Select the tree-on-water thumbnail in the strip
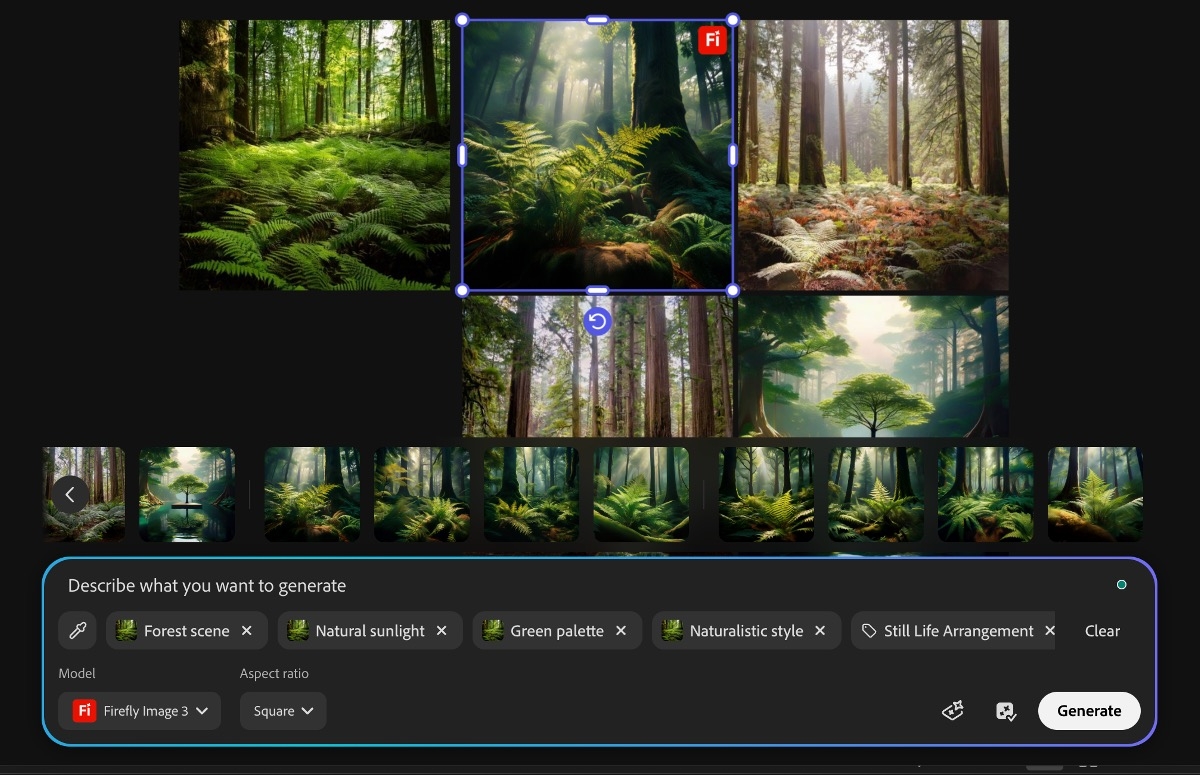The height and width of the screenshot is (775, 1200). [x=187, y=495]
